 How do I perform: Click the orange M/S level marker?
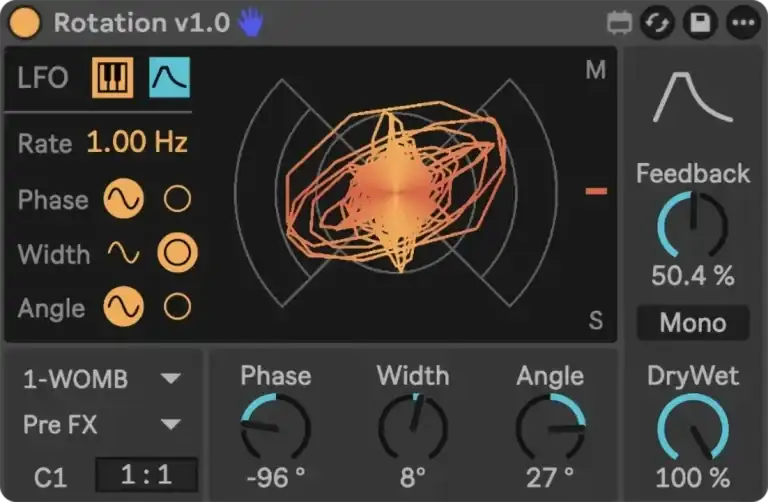point(596,191)
